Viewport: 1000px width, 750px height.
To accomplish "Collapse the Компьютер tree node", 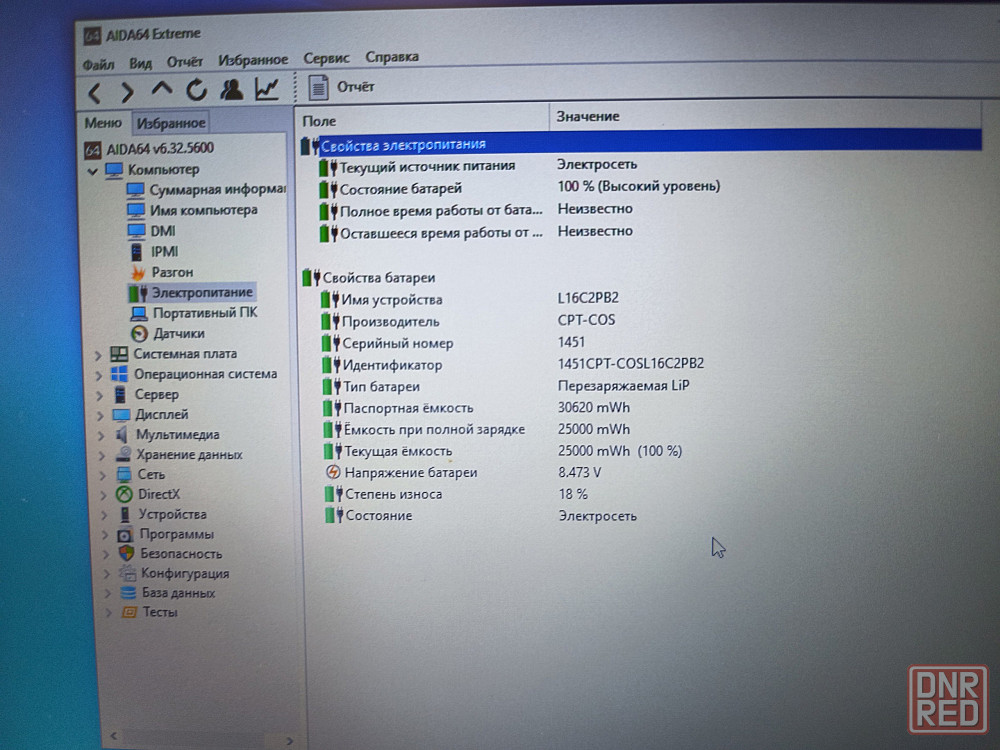I will pyautogui.click(x=92, y=171).
